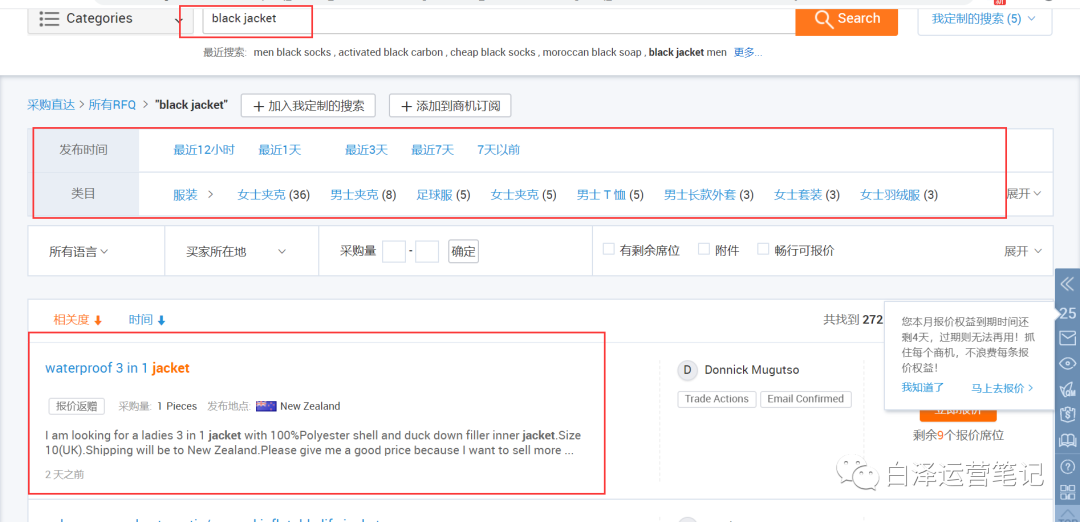
Task: Click the partially hidden orange quote button
Action: point(958,415)
